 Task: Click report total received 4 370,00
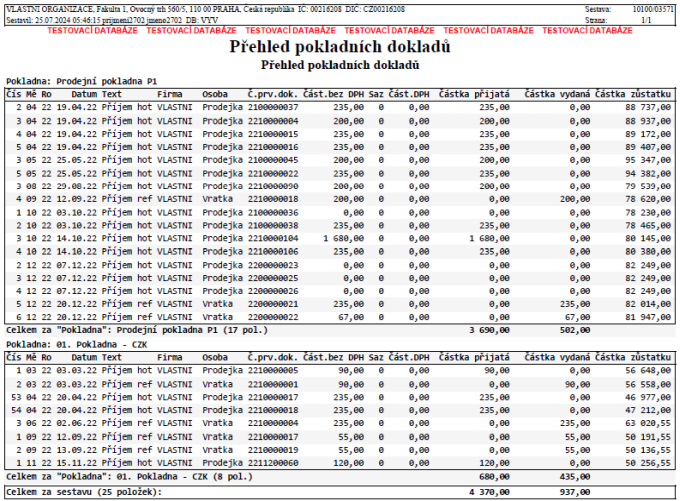pos(489,492)
